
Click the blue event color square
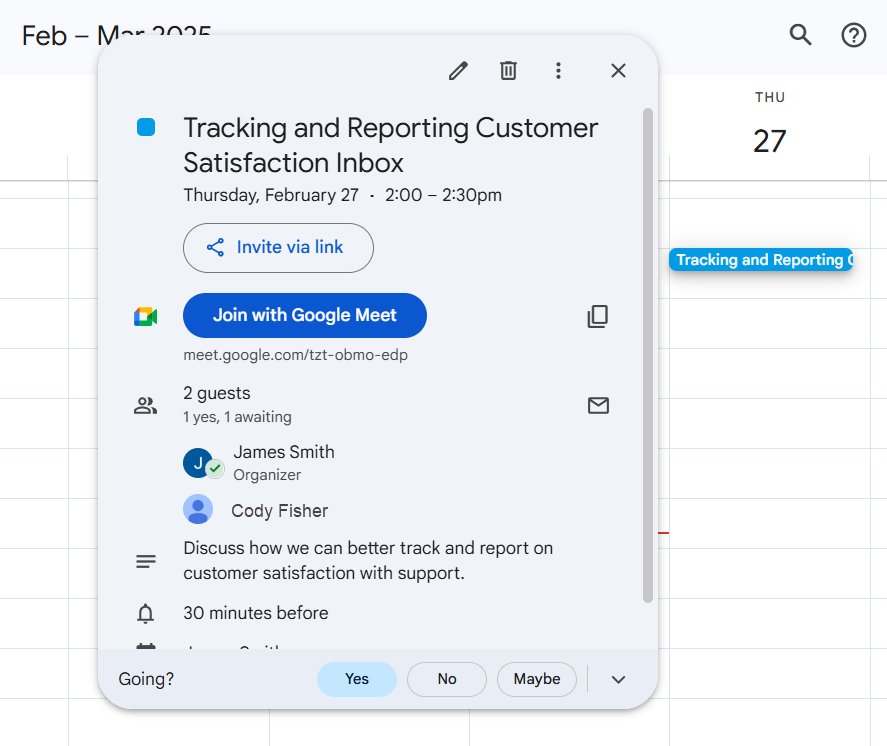pyautogui.click(x=147, y=127)
